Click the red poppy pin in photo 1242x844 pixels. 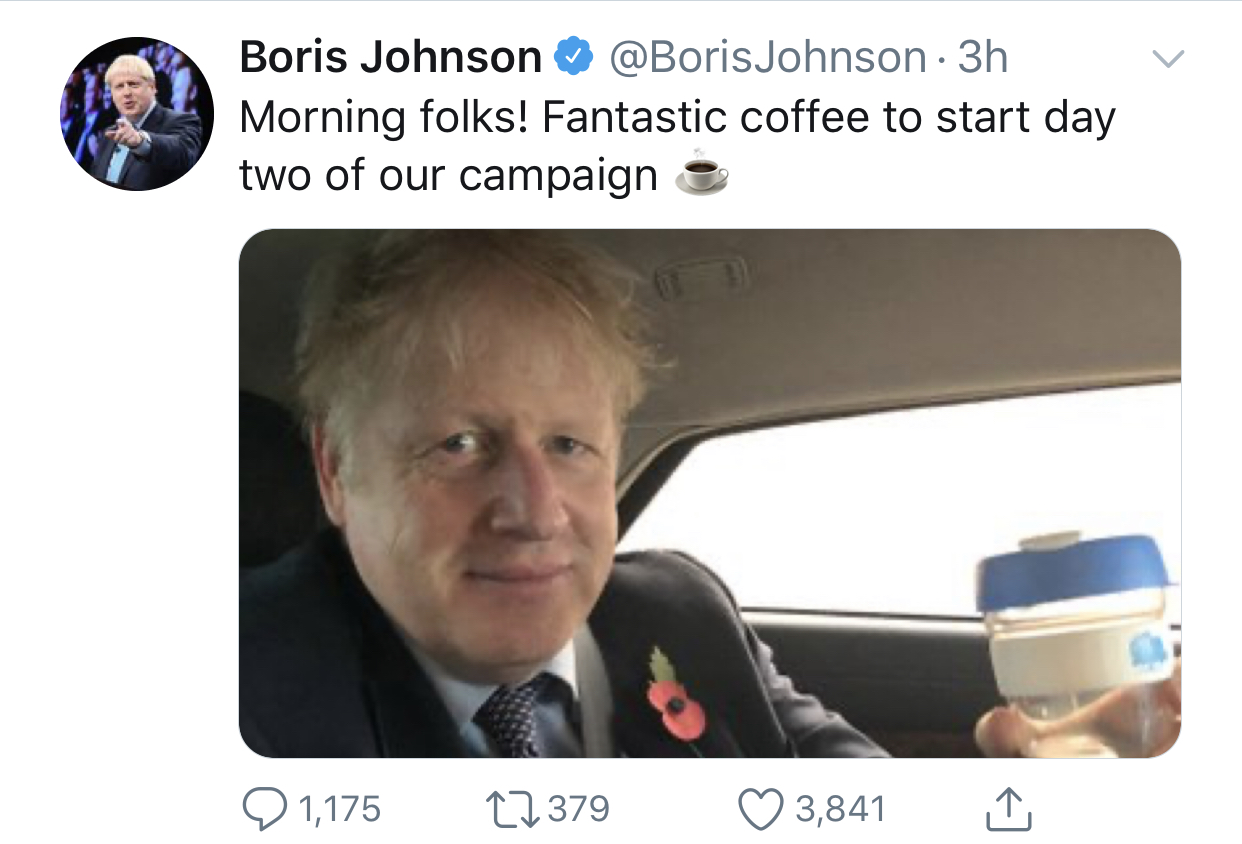click(676, 705)
